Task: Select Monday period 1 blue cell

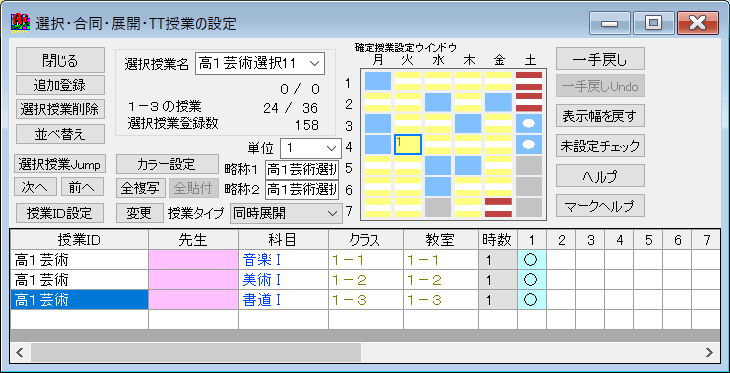Action: tap(378, 81)
